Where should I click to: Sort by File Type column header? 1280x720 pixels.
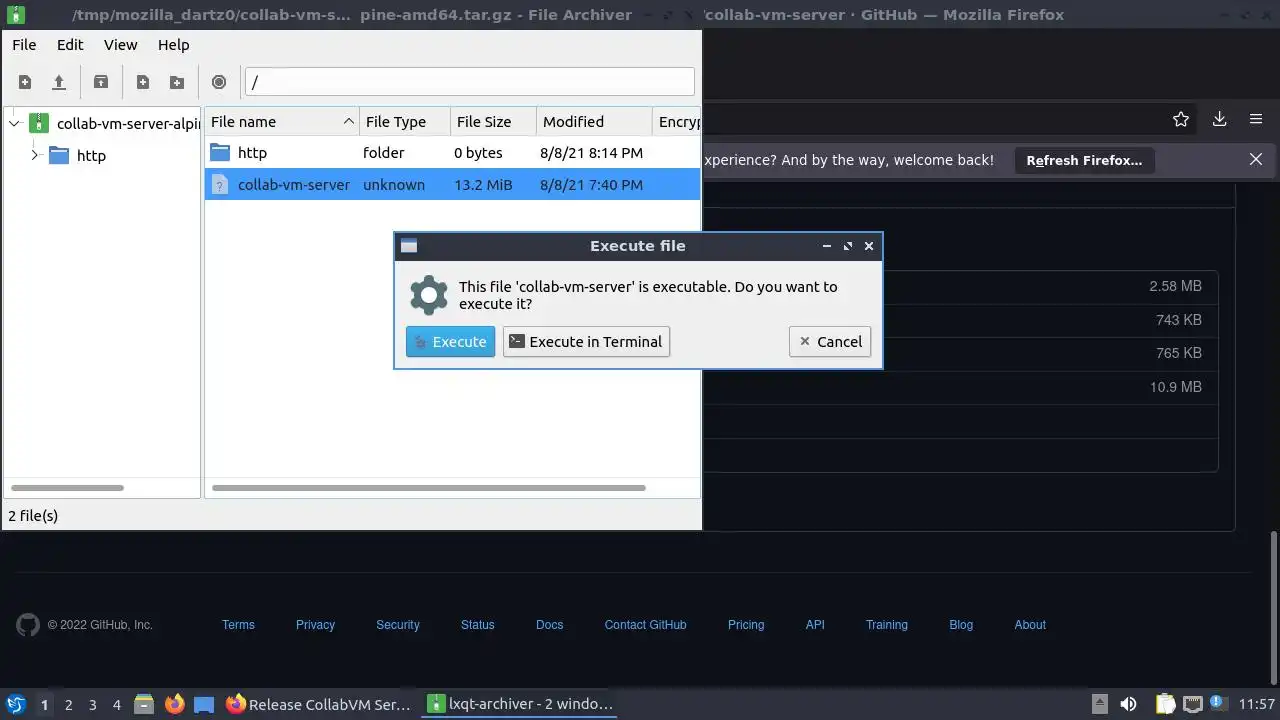[x=405, y=122]
